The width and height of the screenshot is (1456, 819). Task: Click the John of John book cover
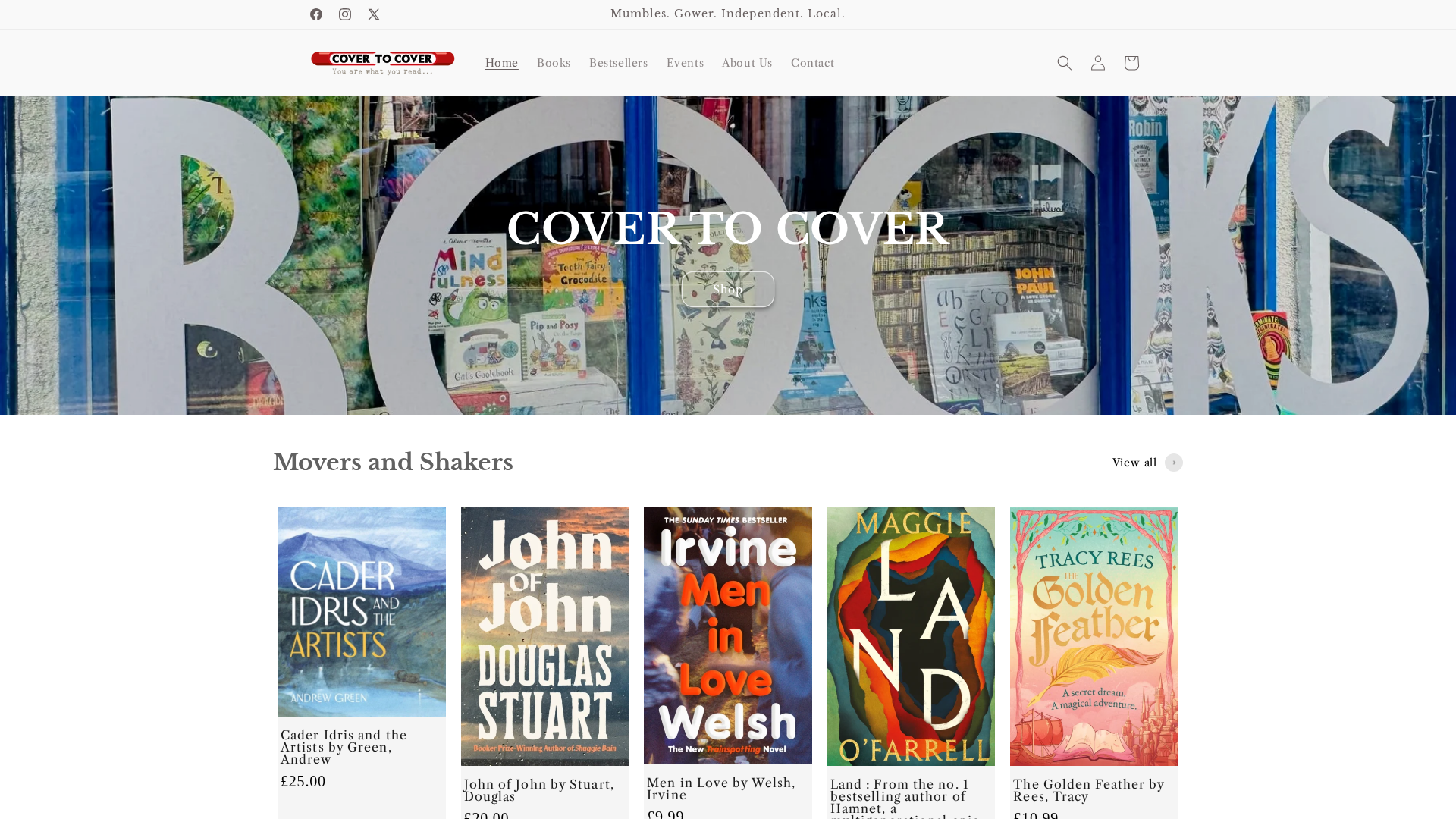click(544, 636)
